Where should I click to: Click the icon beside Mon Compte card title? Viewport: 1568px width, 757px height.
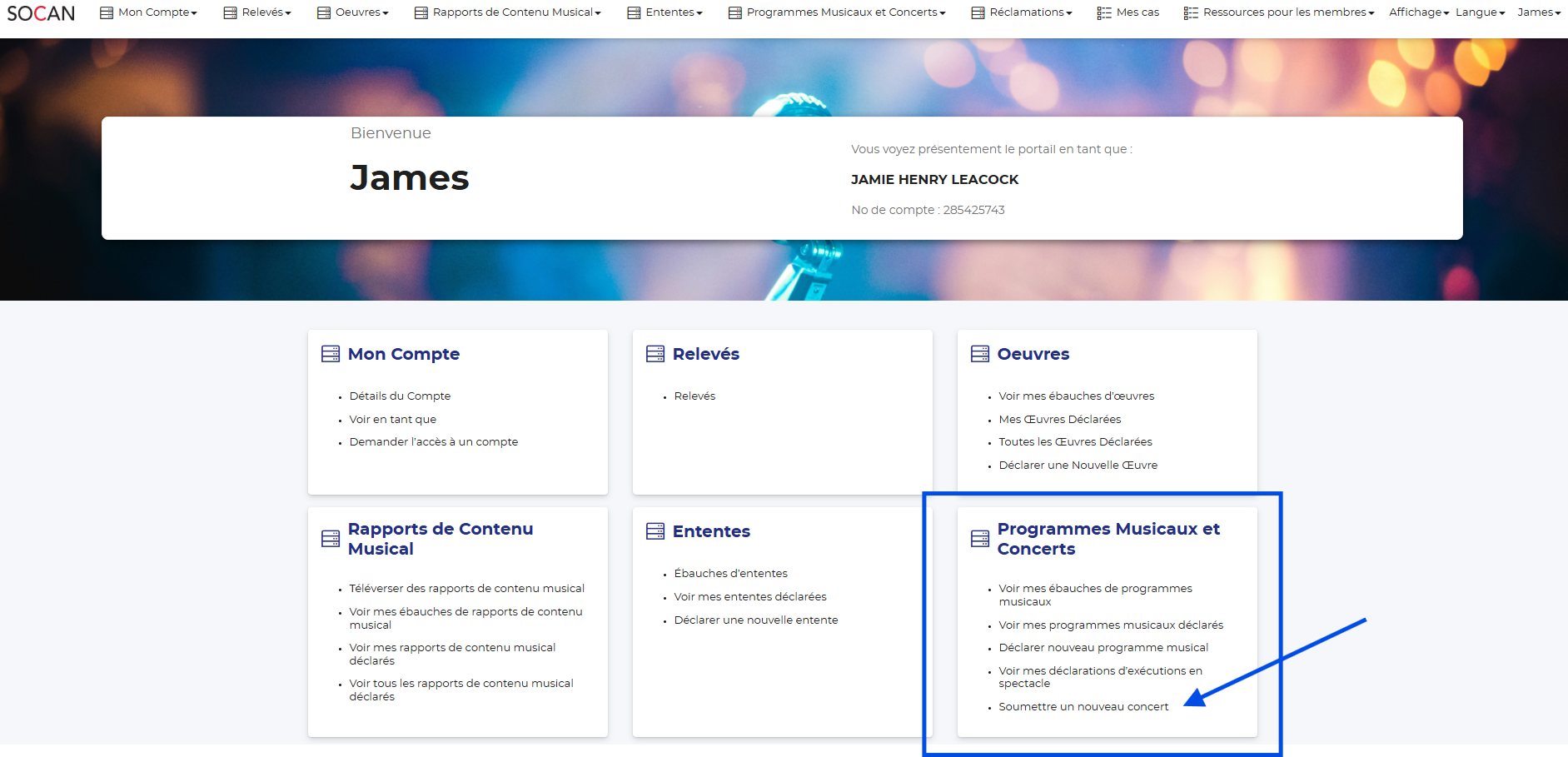(331, 354)
